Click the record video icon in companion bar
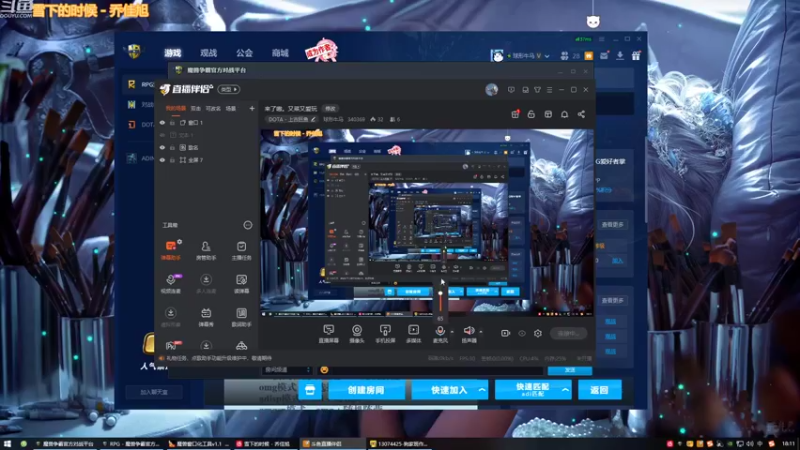This screenshot has height=450, width=800. [x=505, y=333]
